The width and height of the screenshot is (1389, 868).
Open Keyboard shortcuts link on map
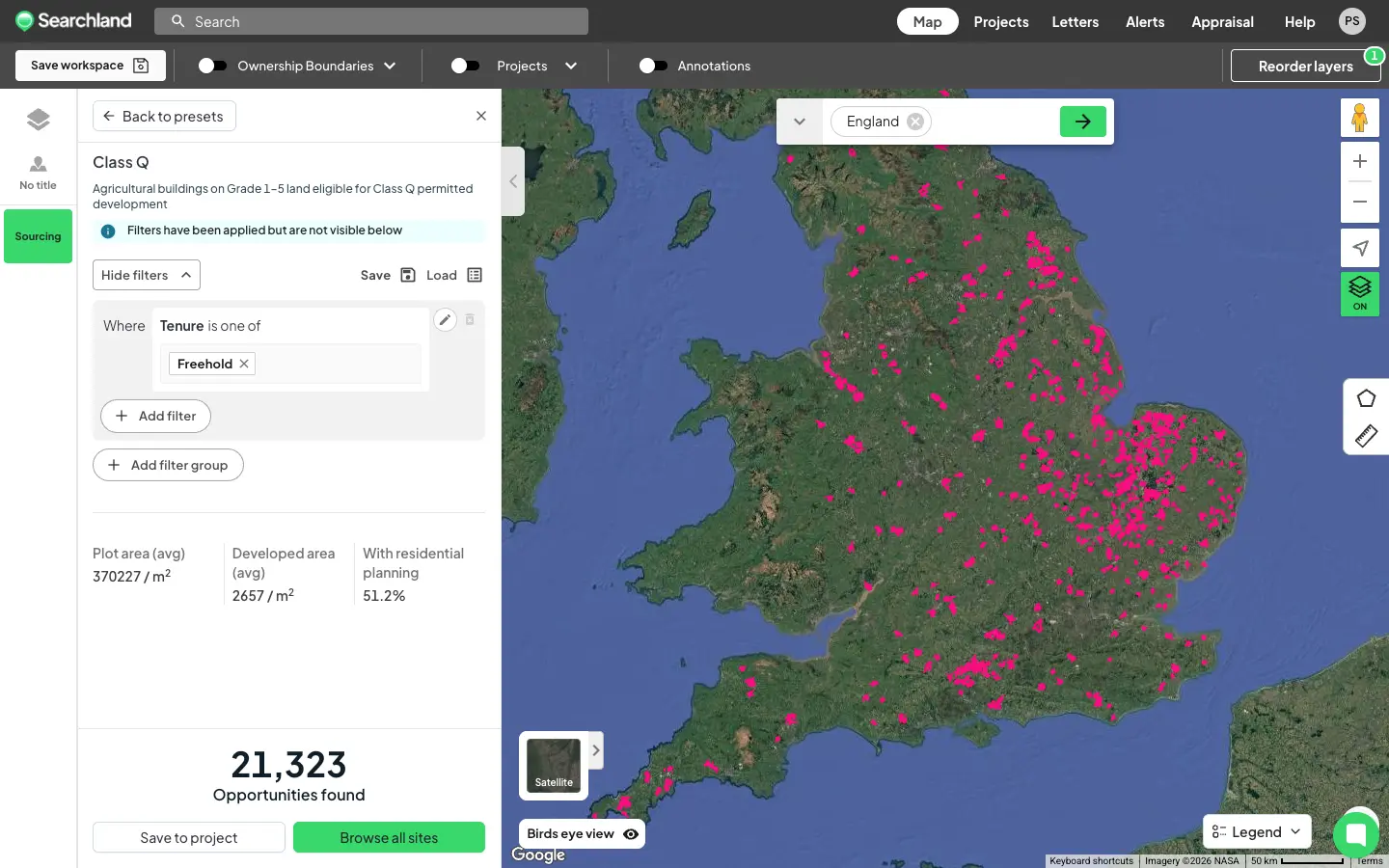click(x=1091, y=860)
